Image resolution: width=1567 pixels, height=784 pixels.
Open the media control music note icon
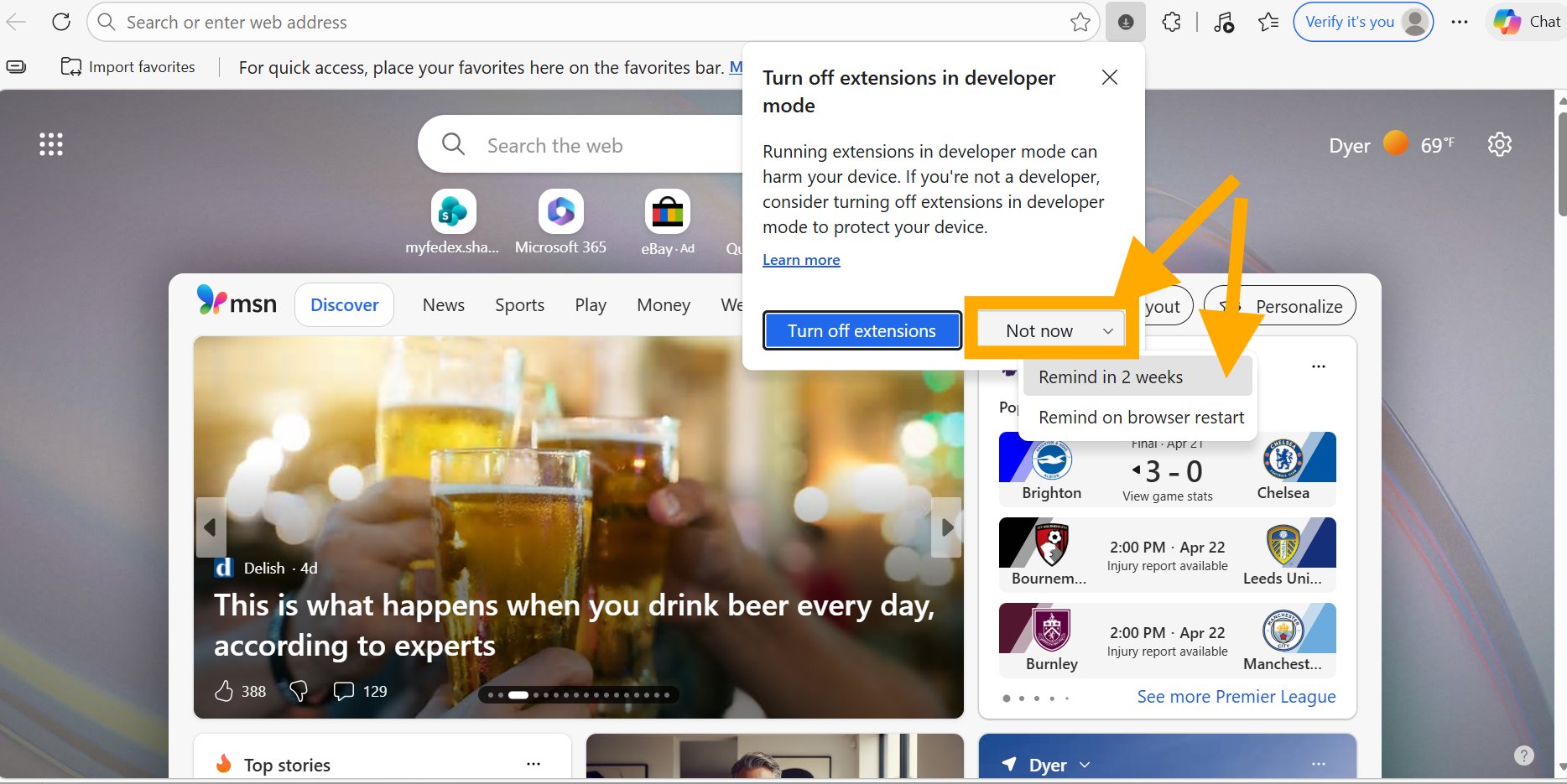(x=1224, y=23)
